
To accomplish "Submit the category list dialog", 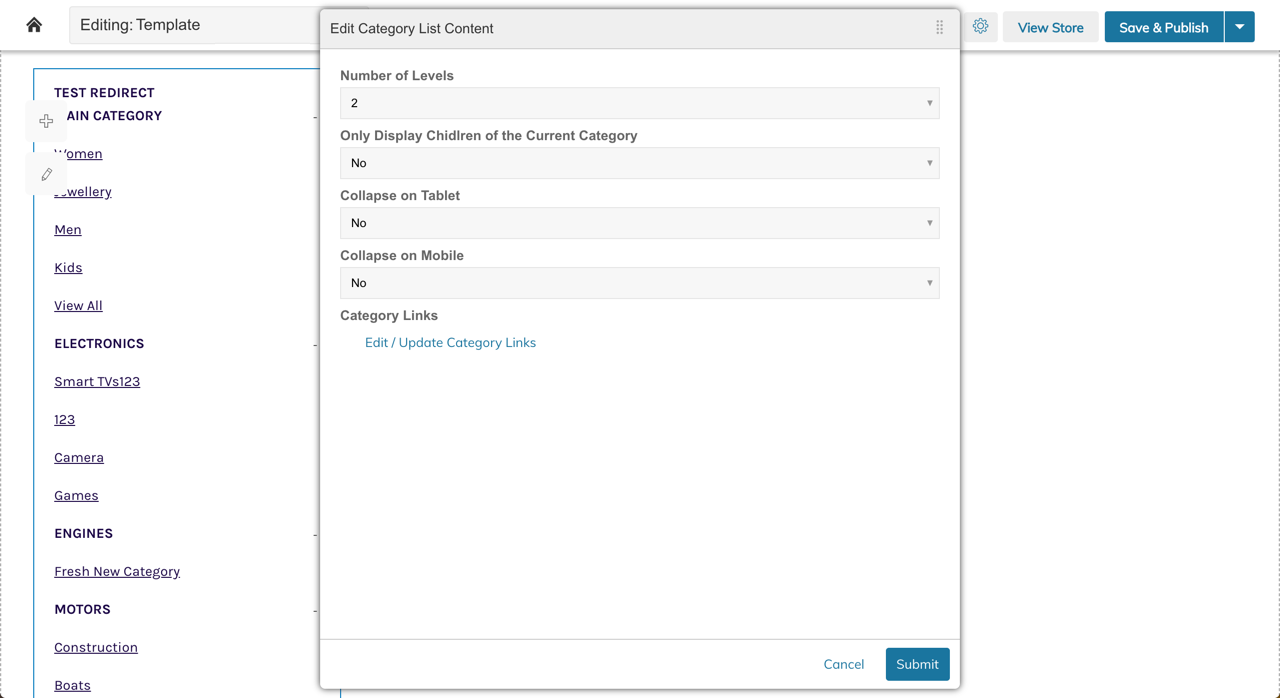I will (917, 664).
